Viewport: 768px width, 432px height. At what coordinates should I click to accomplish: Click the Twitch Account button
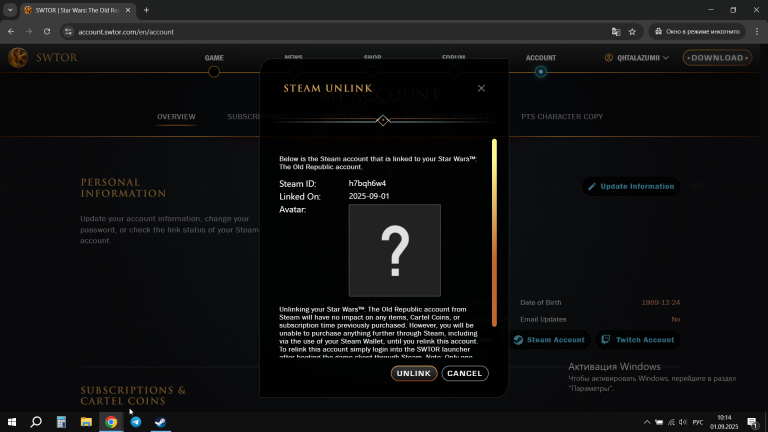tap(638, 339)
